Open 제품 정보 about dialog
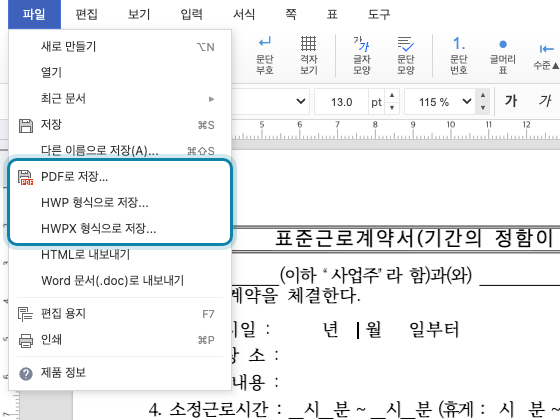 [120, 373]
